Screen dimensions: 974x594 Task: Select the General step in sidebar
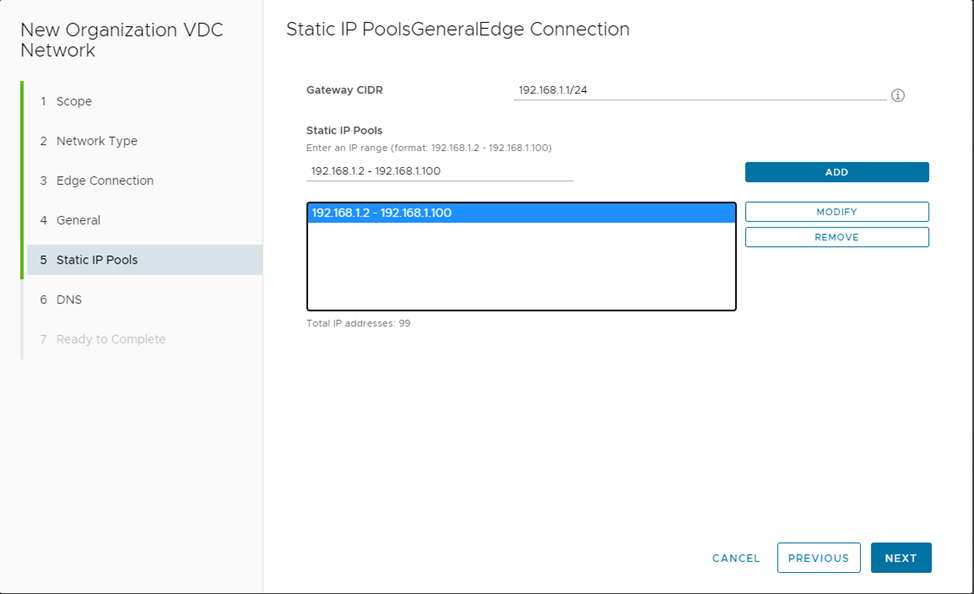click(x=78, y=220)
